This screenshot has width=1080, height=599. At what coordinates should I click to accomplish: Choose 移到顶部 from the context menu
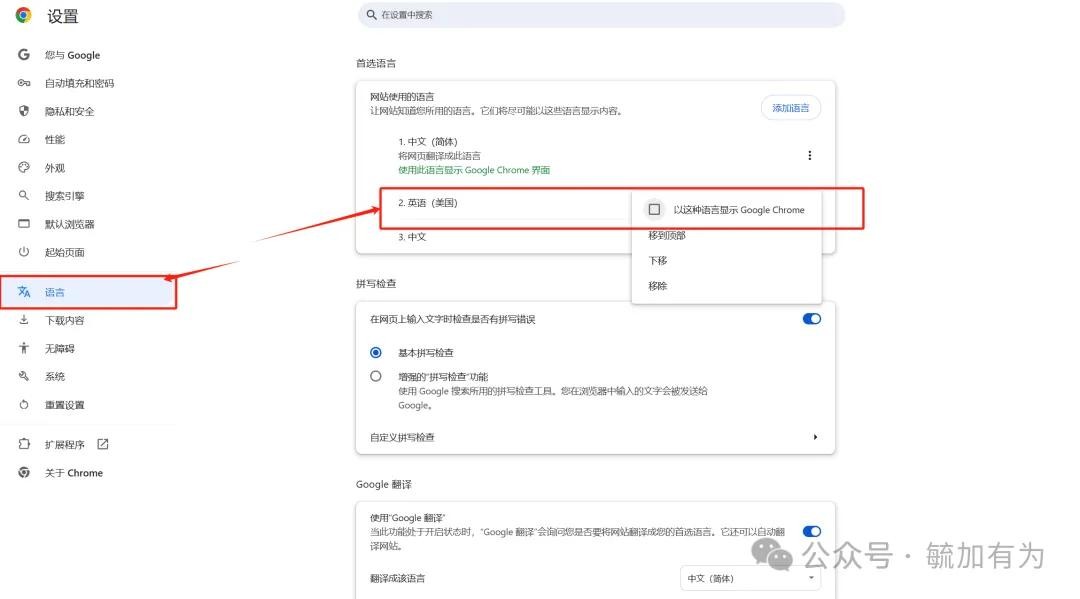click(x=667, y=236)
